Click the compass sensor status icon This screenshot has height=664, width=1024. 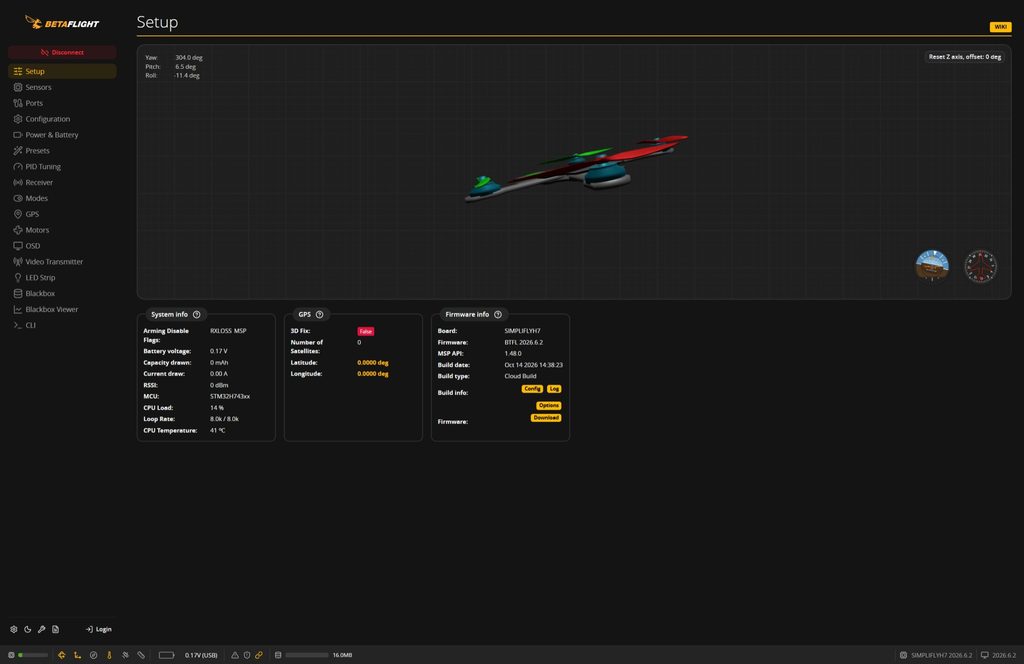[93, 655]
